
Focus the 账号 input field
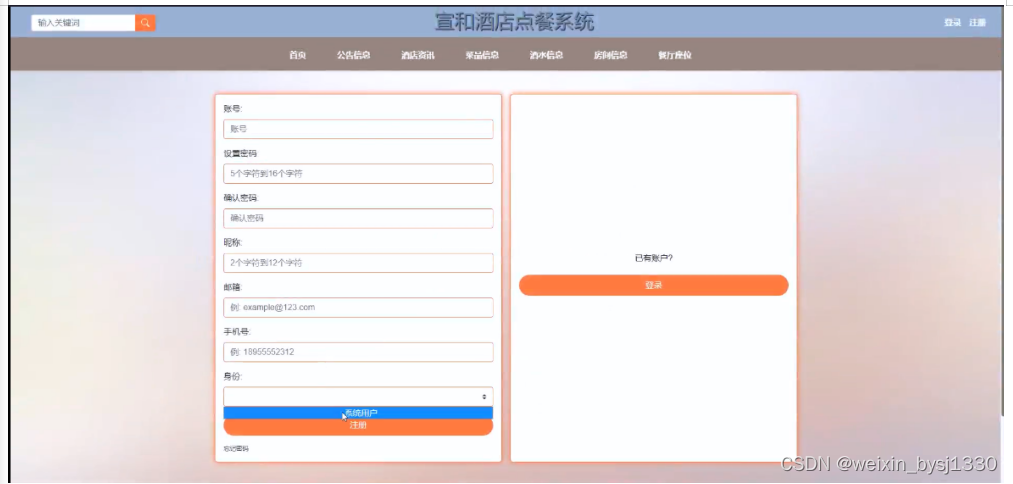(x=358, y=129)
